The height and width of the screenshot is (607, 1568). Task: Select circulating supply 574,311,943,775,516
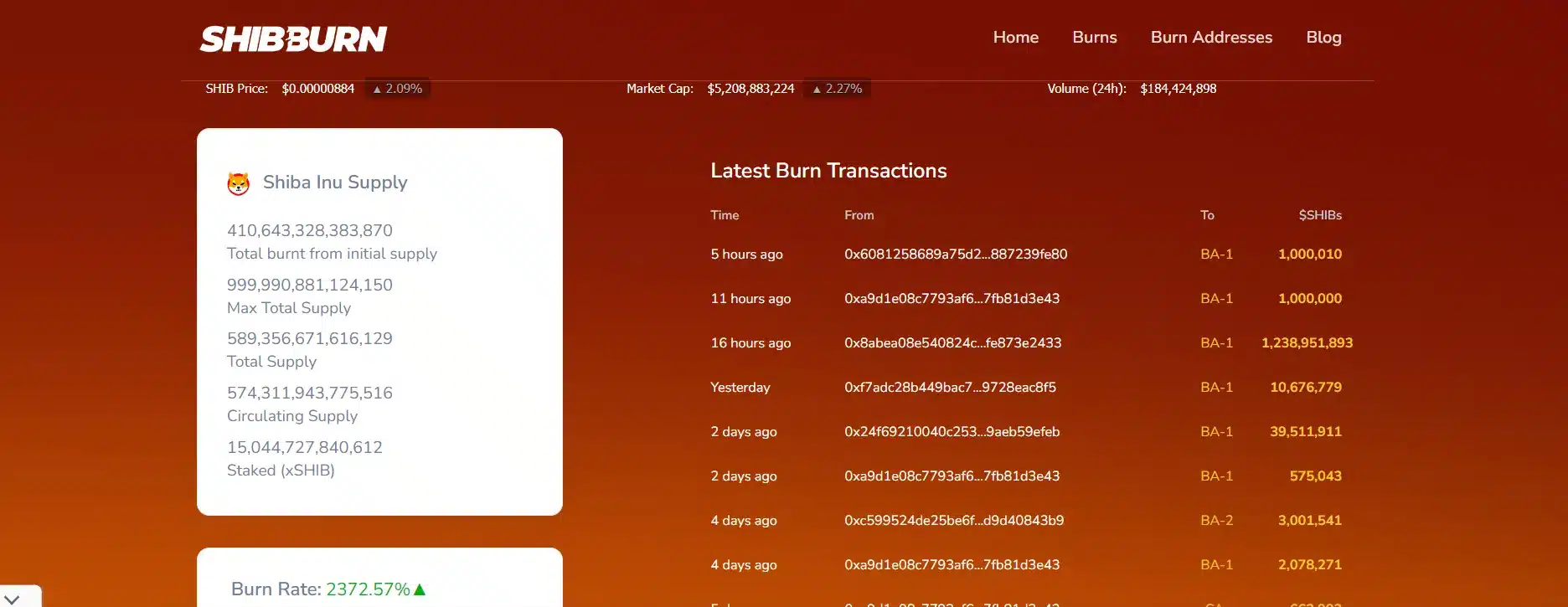[310, 393]
